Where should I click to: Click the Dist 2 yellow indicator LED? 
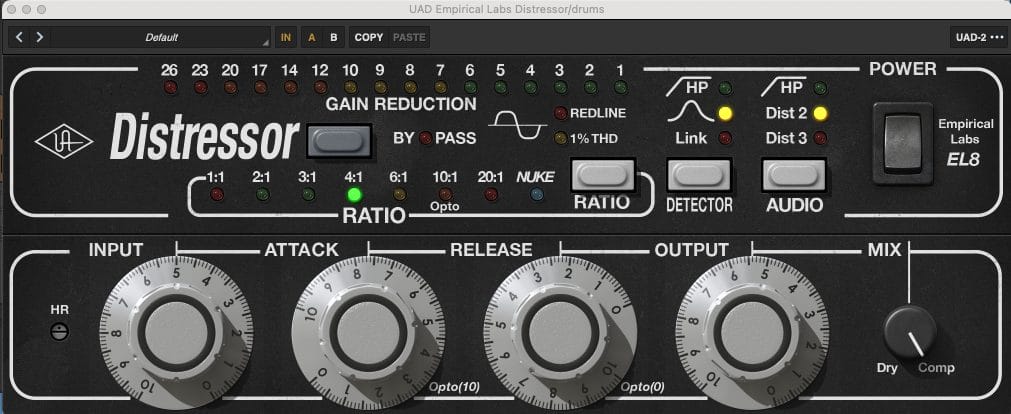[x=821, y=113]
